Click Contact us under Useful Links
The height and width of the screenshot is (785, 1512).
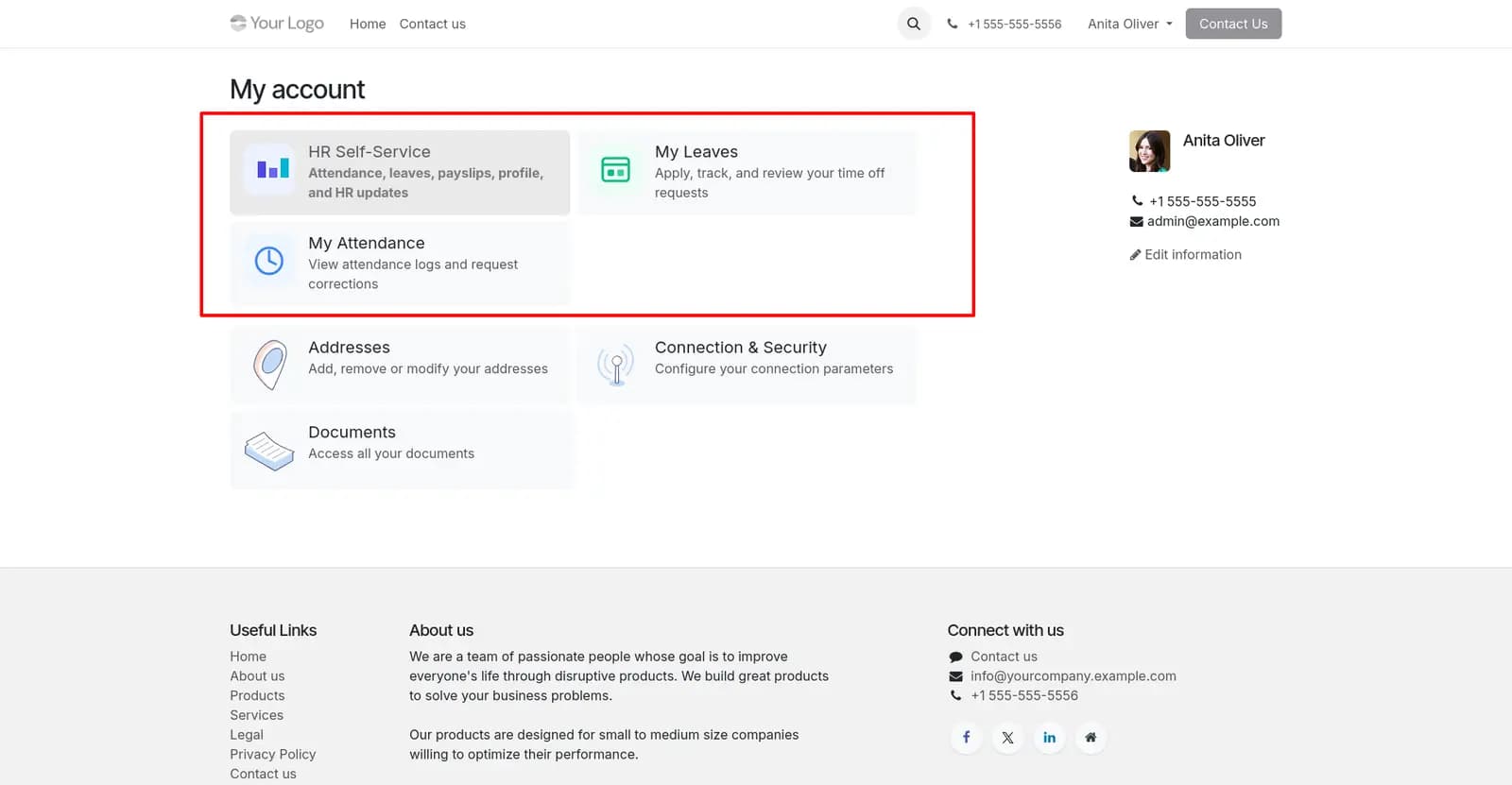pyautogui.click(x=263, y=775)
